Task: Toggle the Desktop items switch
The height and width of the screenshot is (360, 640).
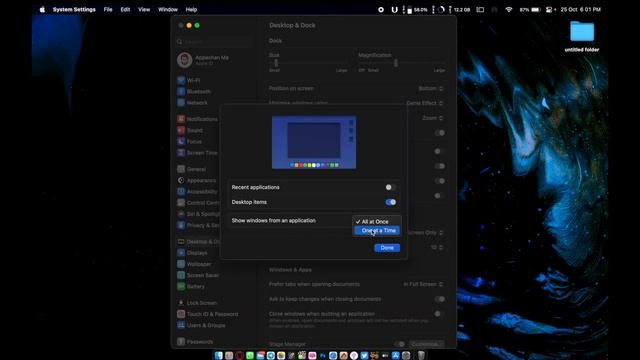Action: point(391,202)
